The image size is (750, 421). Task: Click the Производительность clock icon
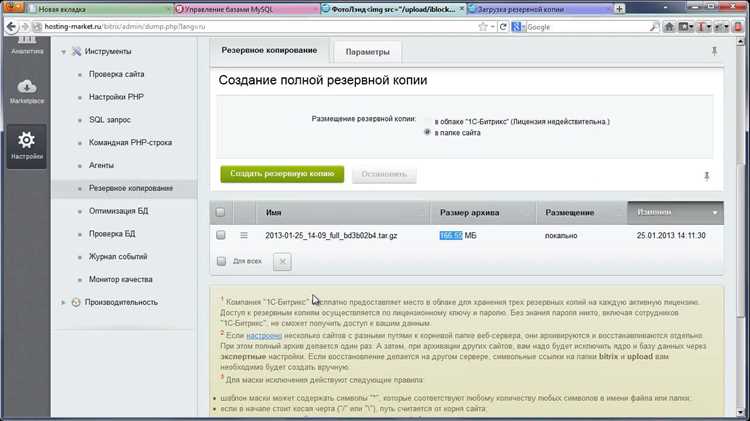[76, 302]
